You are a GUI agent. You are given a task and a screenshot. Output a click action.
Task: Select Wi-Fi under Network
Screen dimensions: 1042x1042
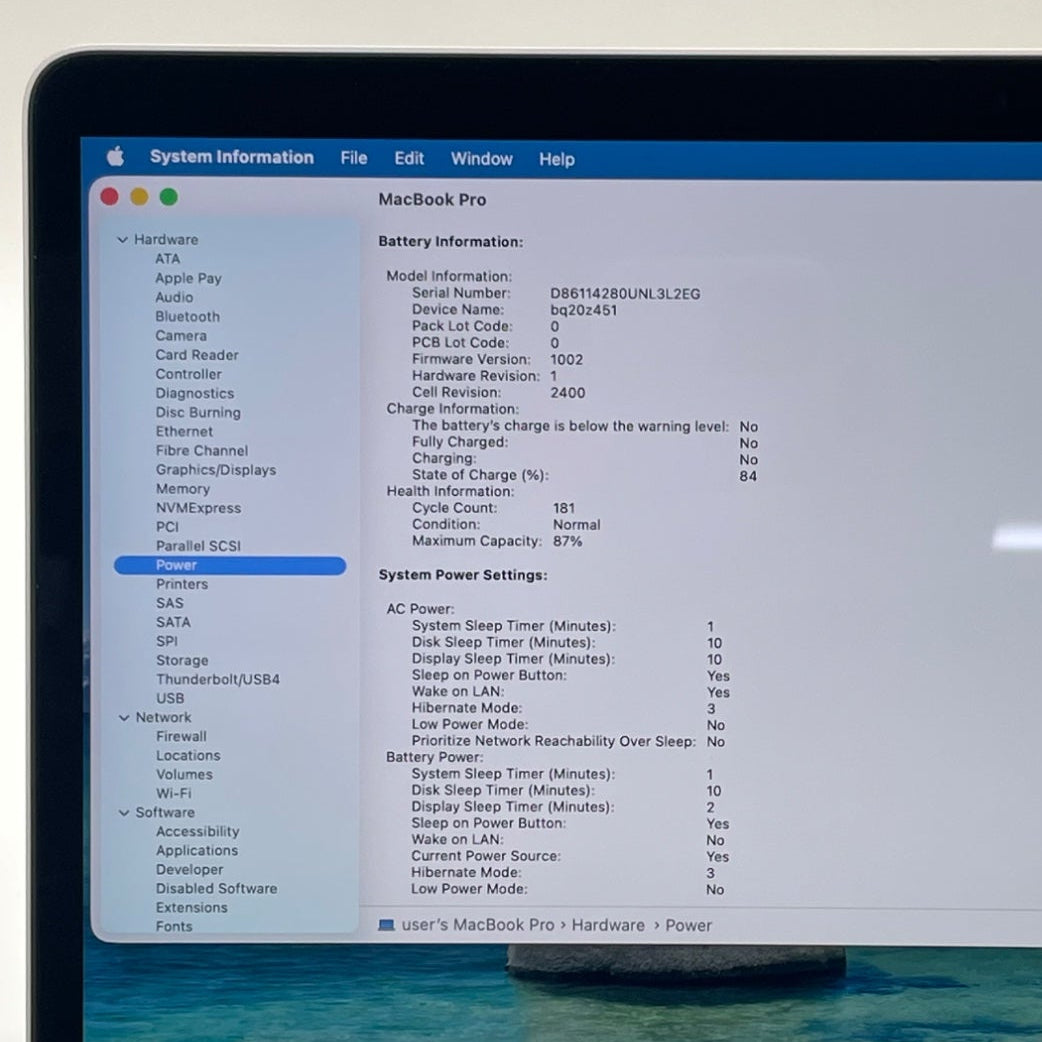point(173,793)
